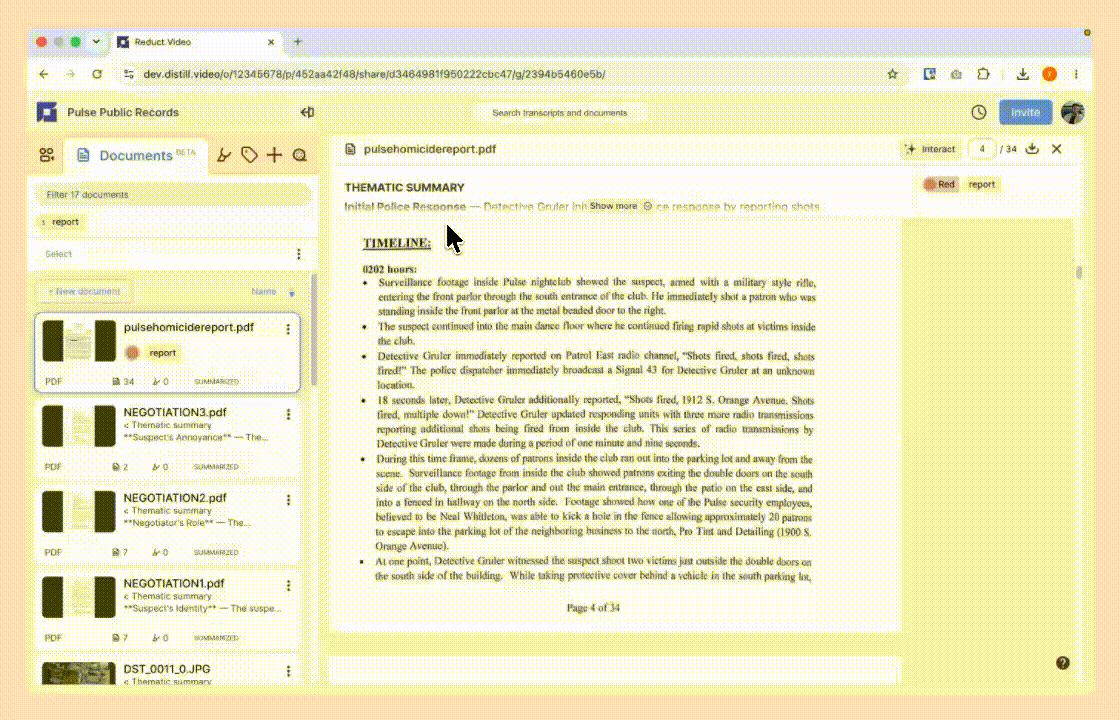Click the Invite button

point(1025,112)
